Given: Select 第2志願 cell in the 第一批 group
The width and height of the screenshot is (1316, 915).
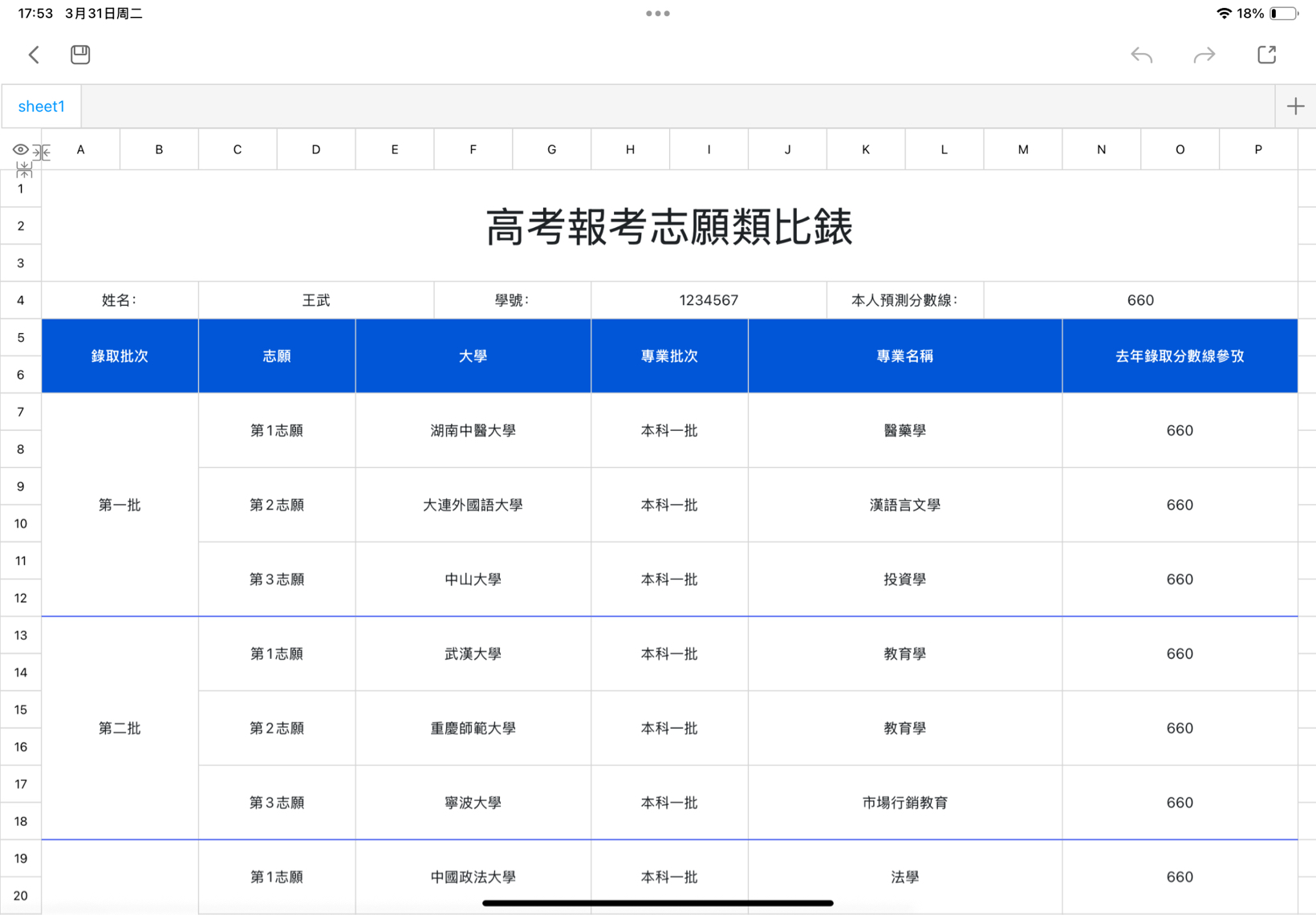Looking at the screenshot, I should [277, 505].
